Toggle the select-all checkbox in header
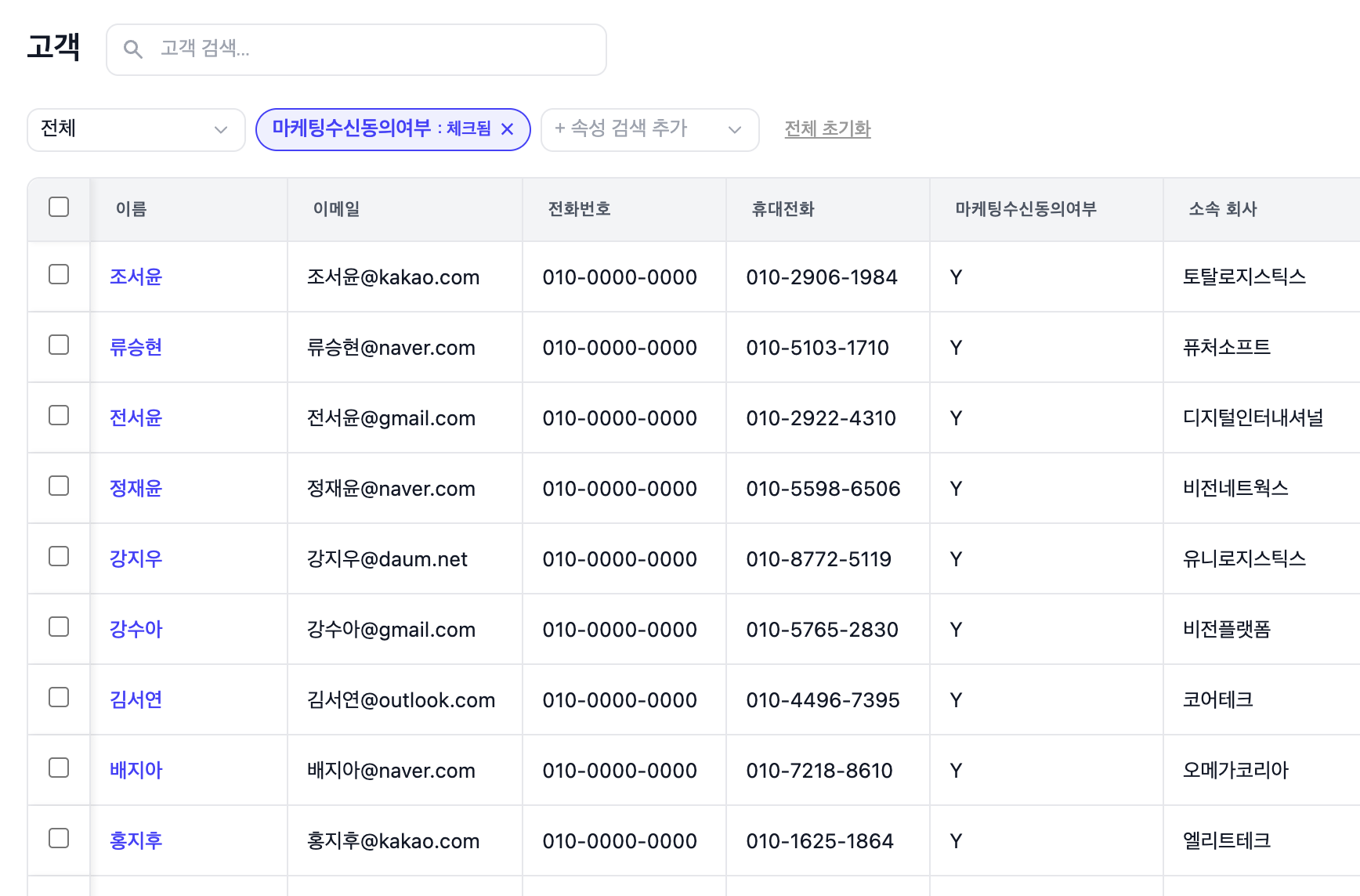Image resolution: width=1360 pixels, height=896 pixels. (58, 206)
